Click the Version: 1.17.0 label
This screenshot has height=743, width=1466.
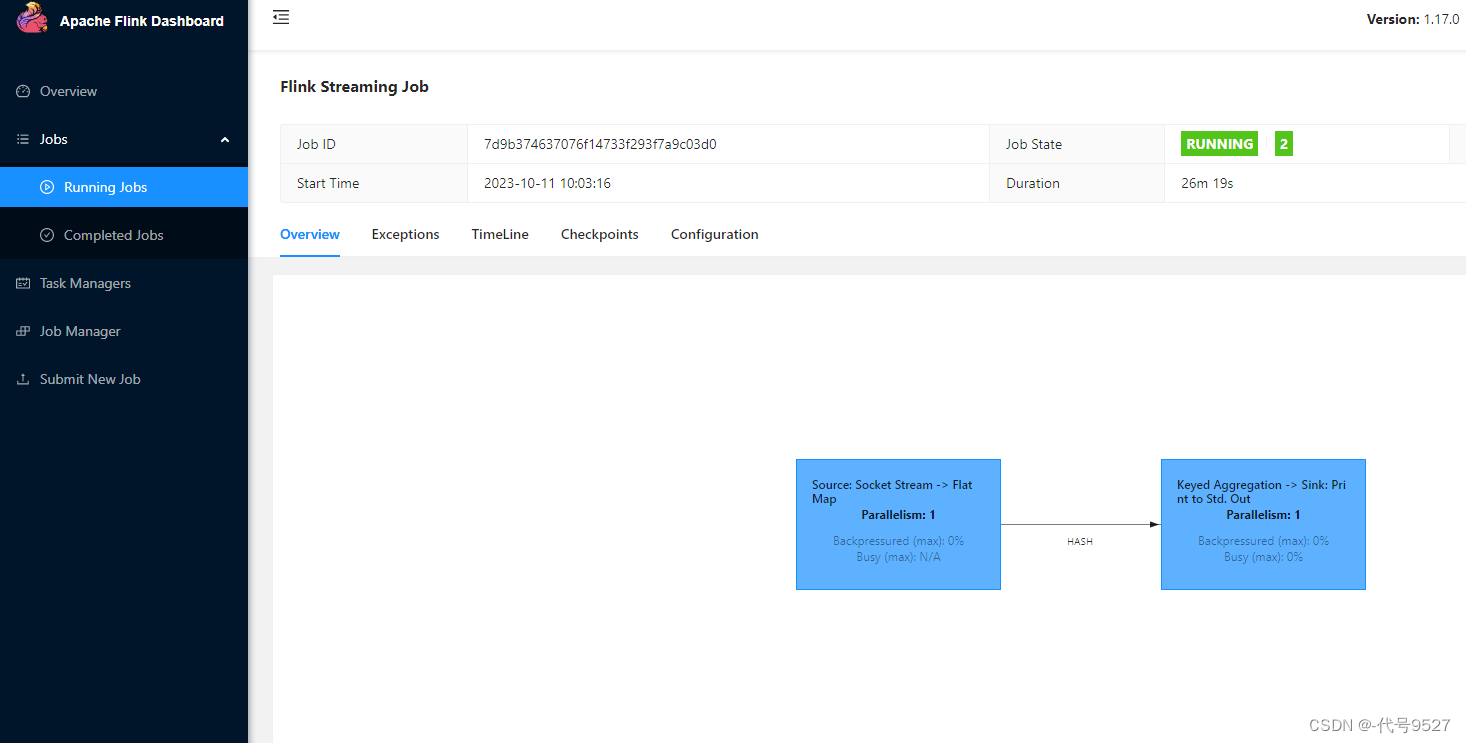tap(1413, 19)
